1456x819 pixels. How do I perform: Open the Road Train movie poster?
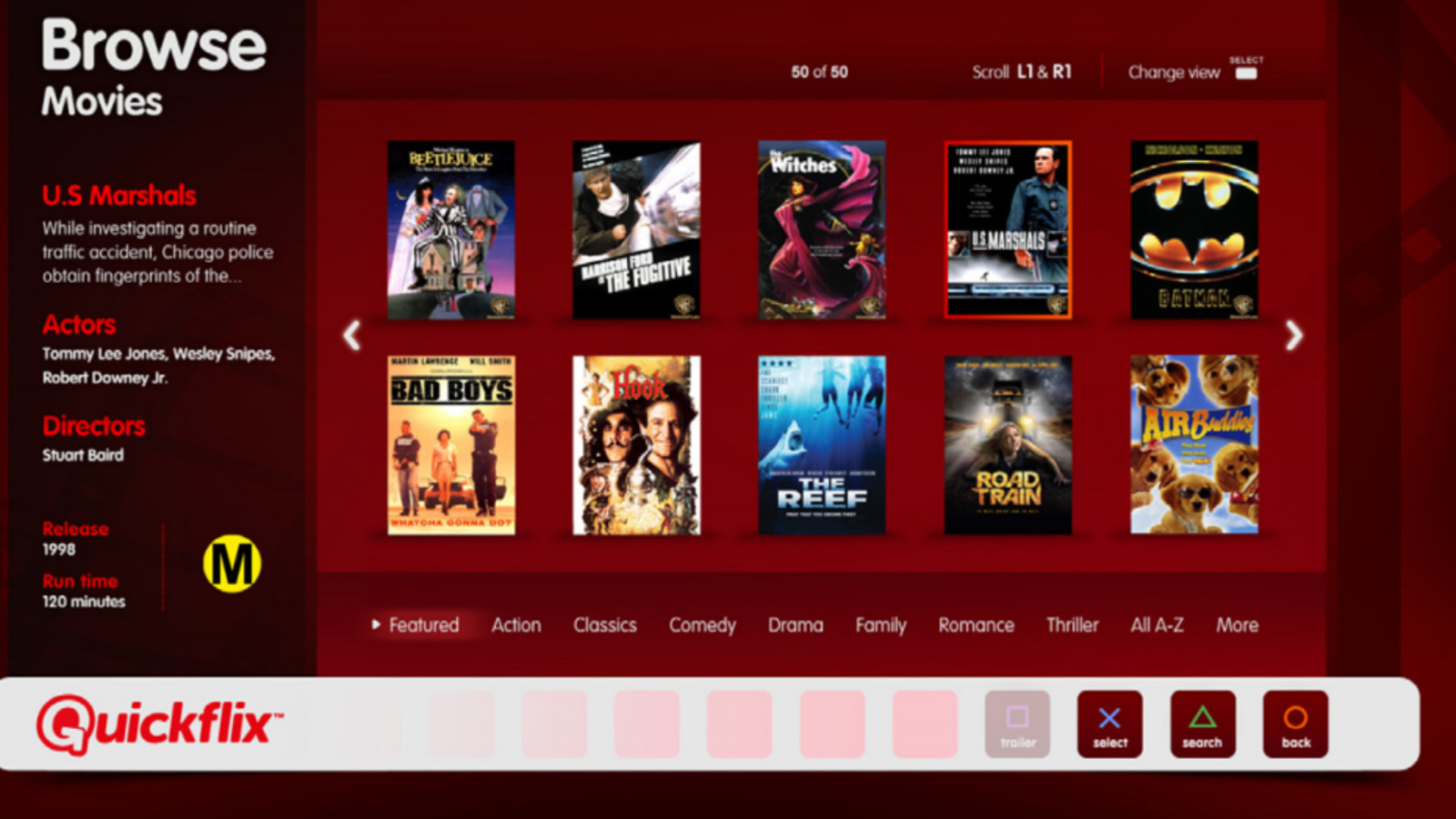(x=1008, y=445)
